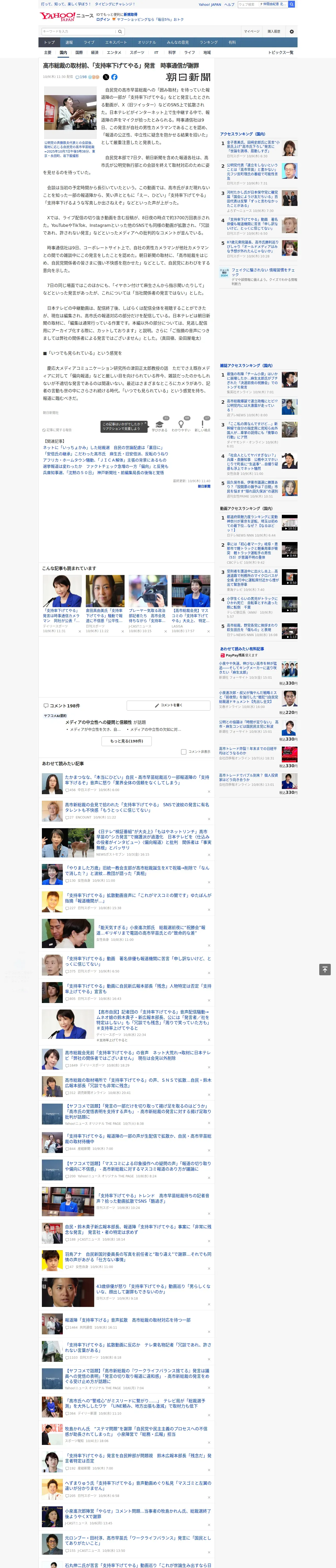Share the article on Facebook
The width and height of the screenshot is (336, 1568).
pos(114,77)
